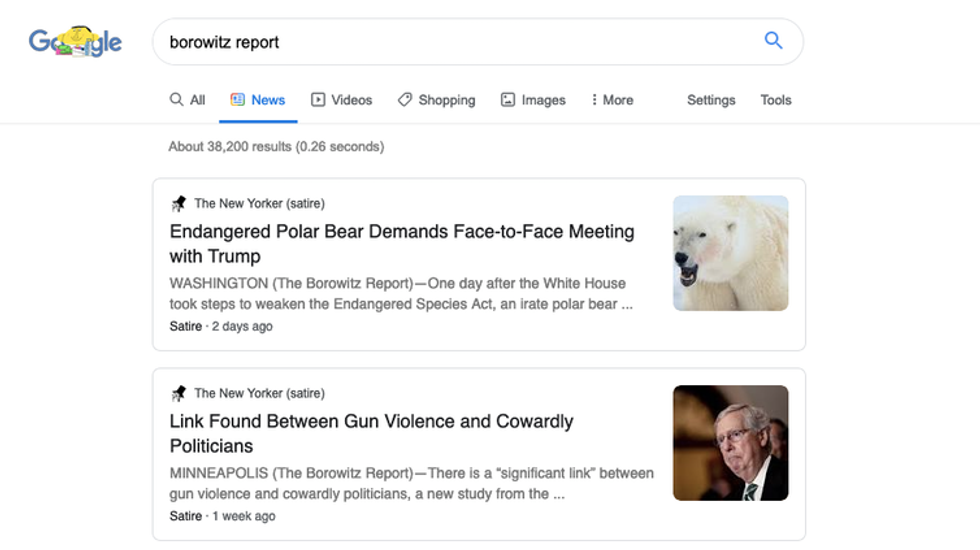Screen dimensions: 980x550
Task: Expand the More options menu
Action: 611,100
